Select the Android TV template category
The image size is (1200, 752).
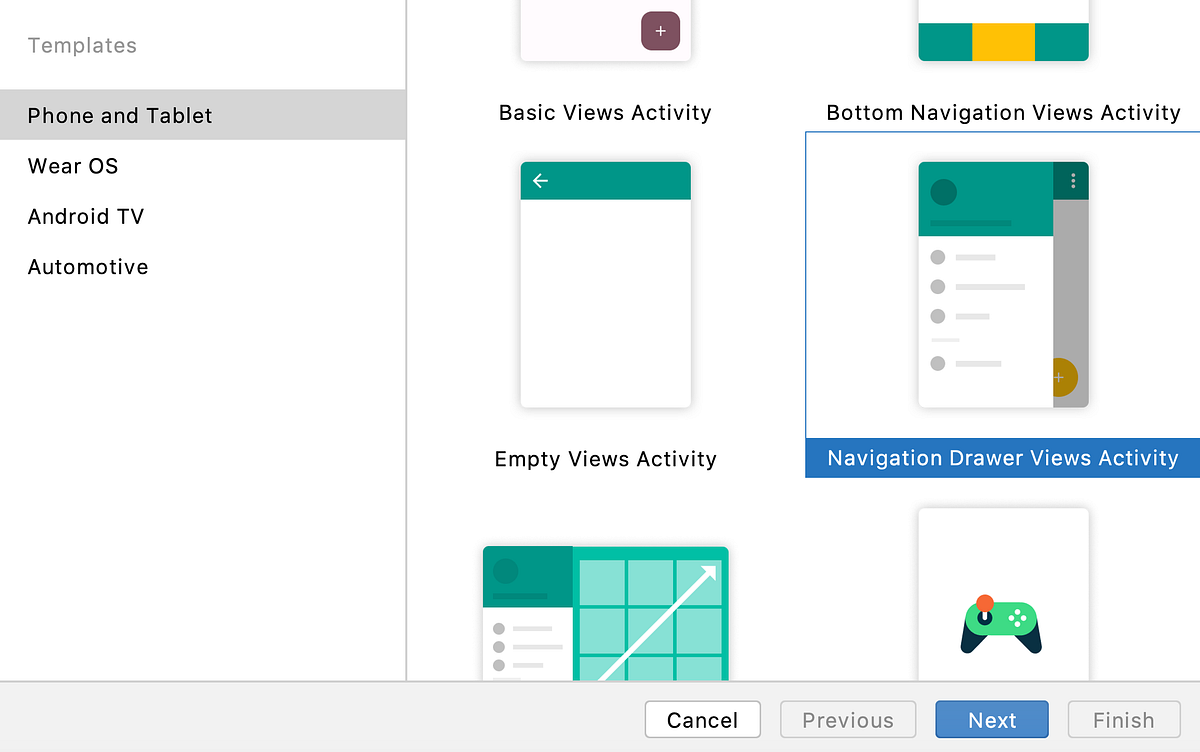(x=85, y=216)
